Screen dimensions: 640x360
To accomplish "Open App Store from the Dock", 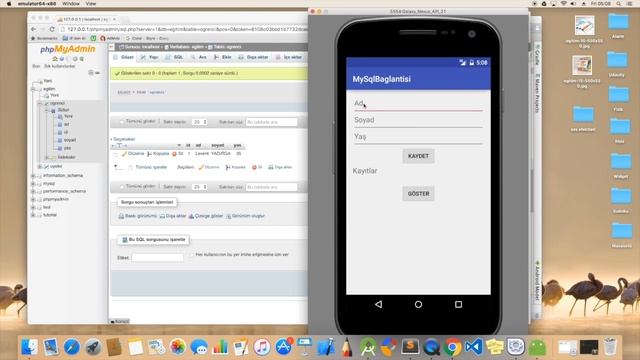I will (x=283, y=347).
